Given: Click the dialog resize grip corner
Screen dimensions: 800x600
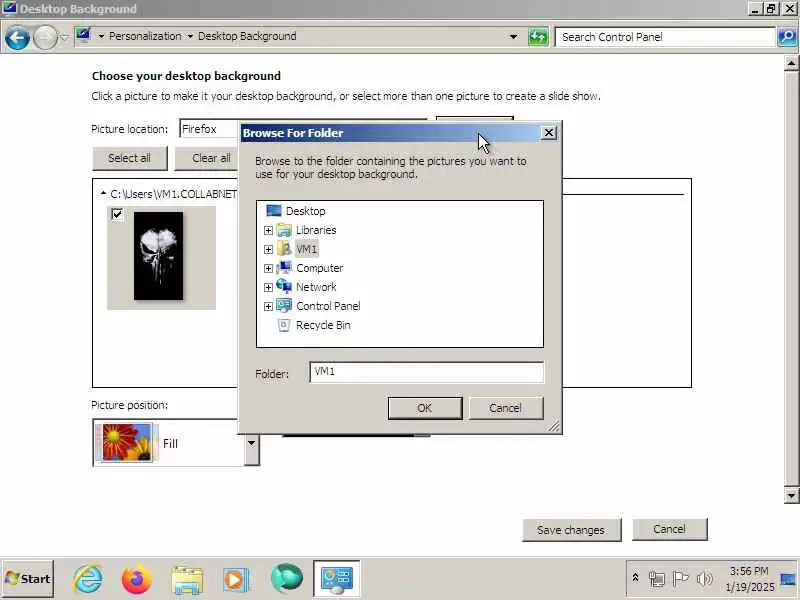Looking at the screenshot, I should click(x=554, y=426).
